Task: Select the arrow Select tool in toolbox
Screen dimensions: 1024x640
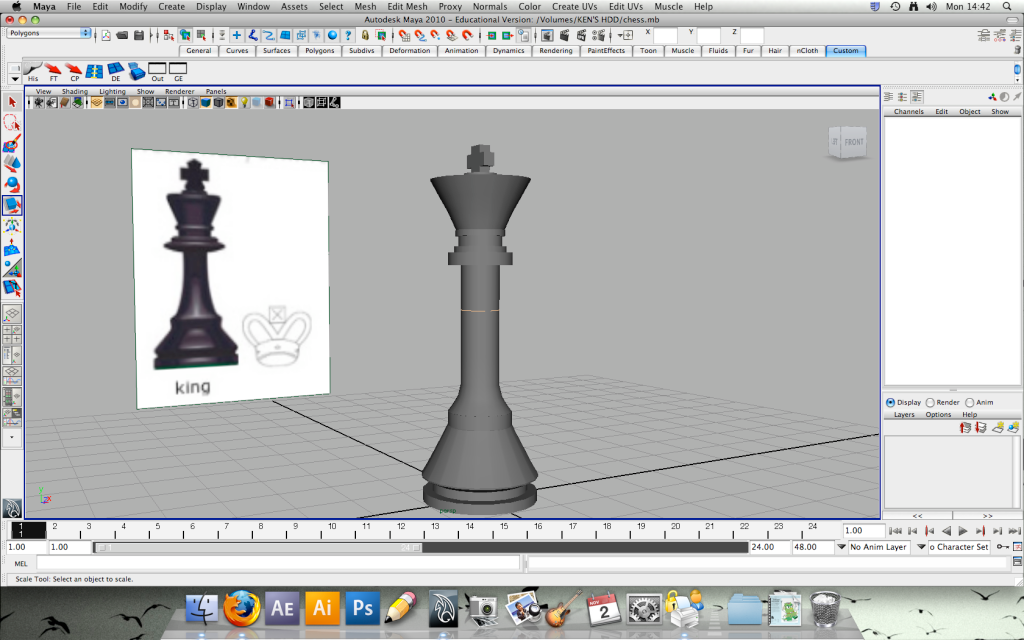Action: tap(12, 102)
